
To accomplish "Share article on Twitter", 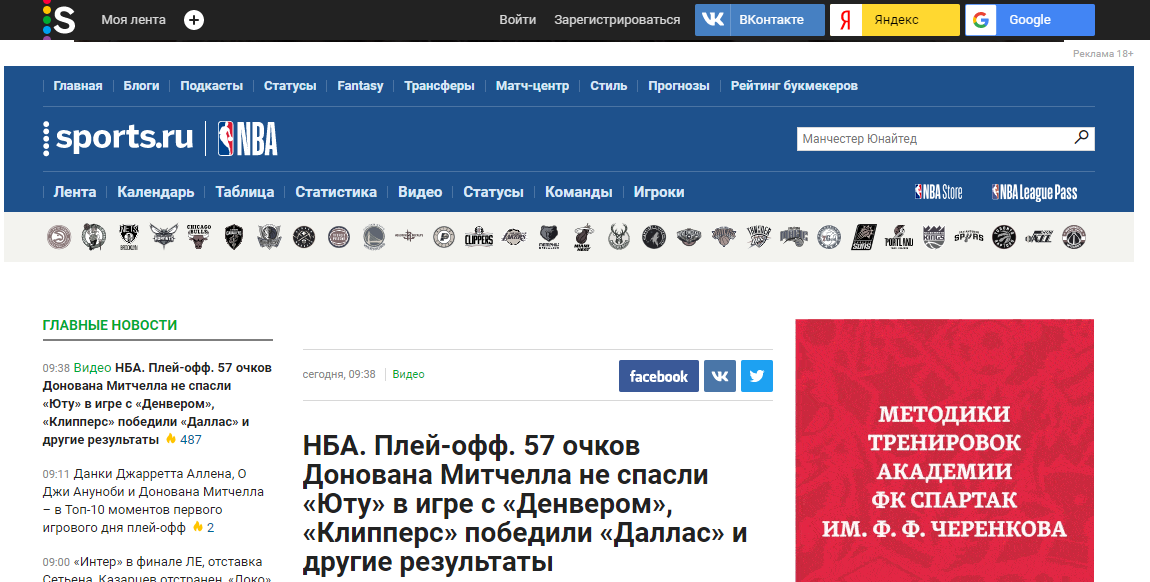I will coord(757,376).
